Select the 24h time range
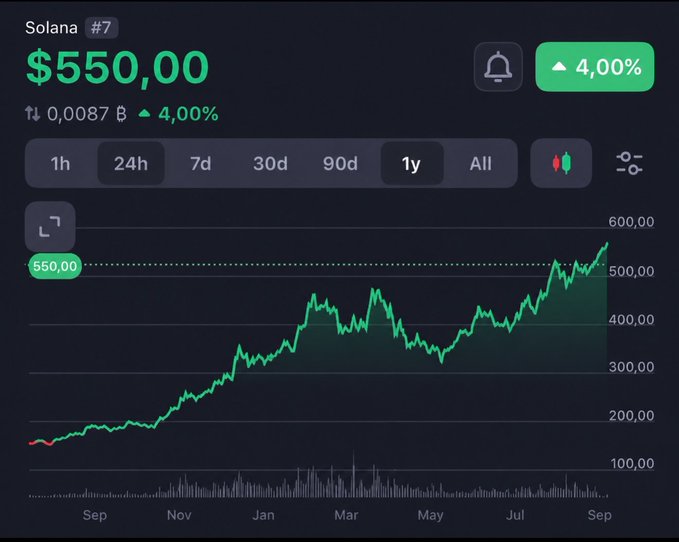 pyautogui.click(x=131, y=164)
